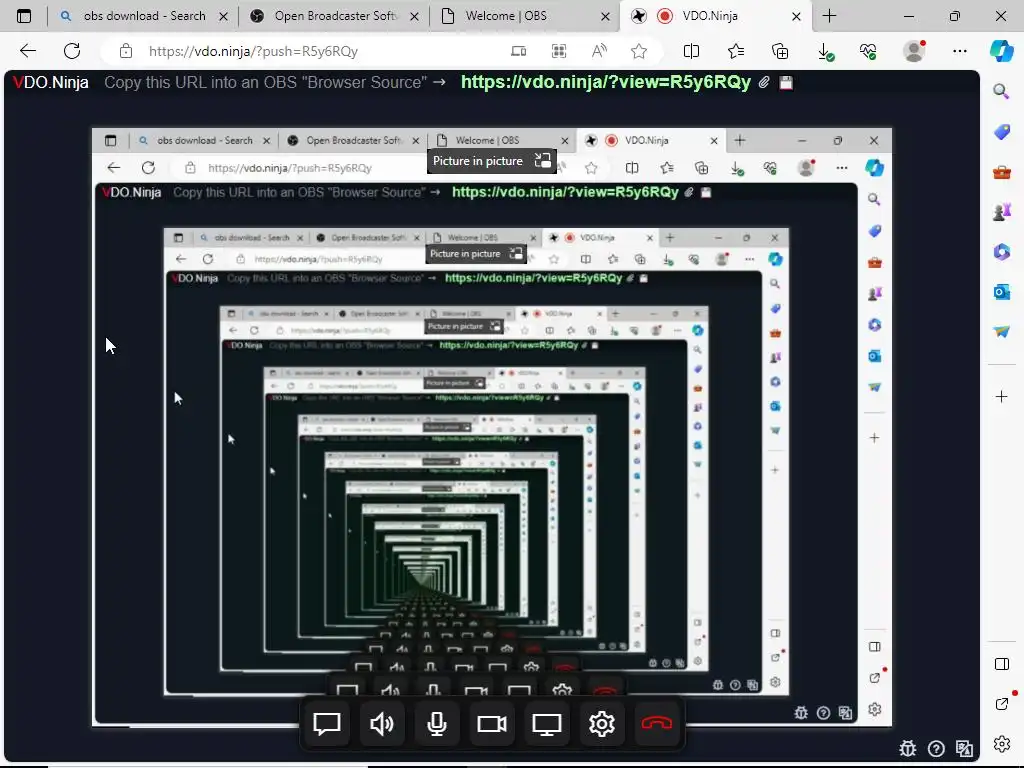Toggle speaker output mute button
1024x768 pixels.
381,724
